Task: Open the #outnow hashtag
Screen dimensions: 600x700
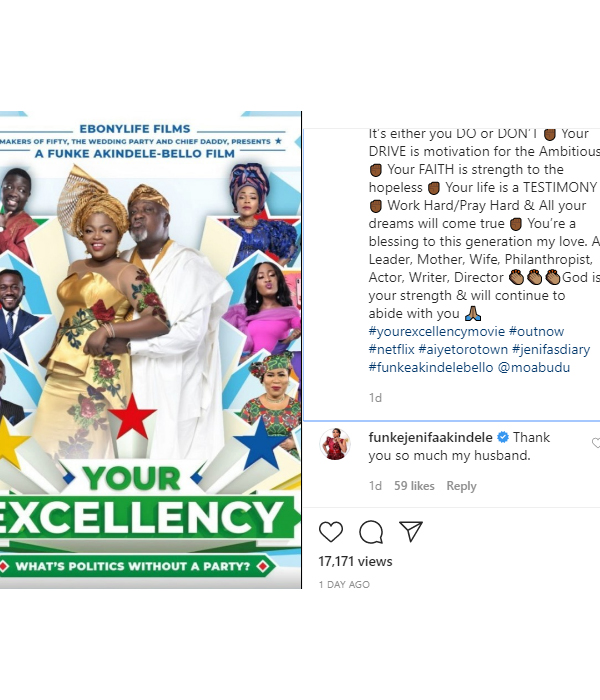Action: (x=536, y=332)
